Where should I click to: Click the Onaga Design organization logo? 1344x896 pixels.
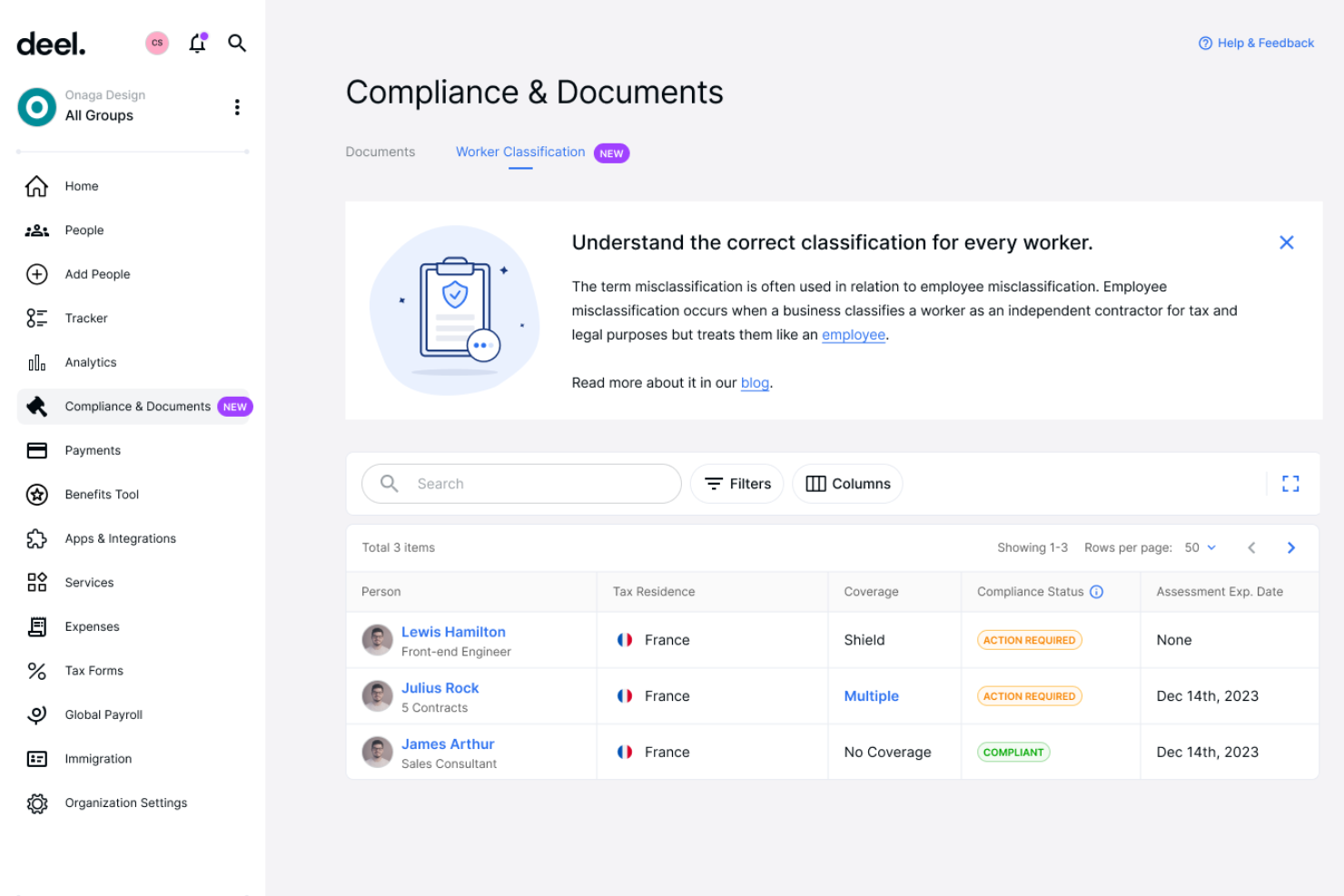pos(37,107)
